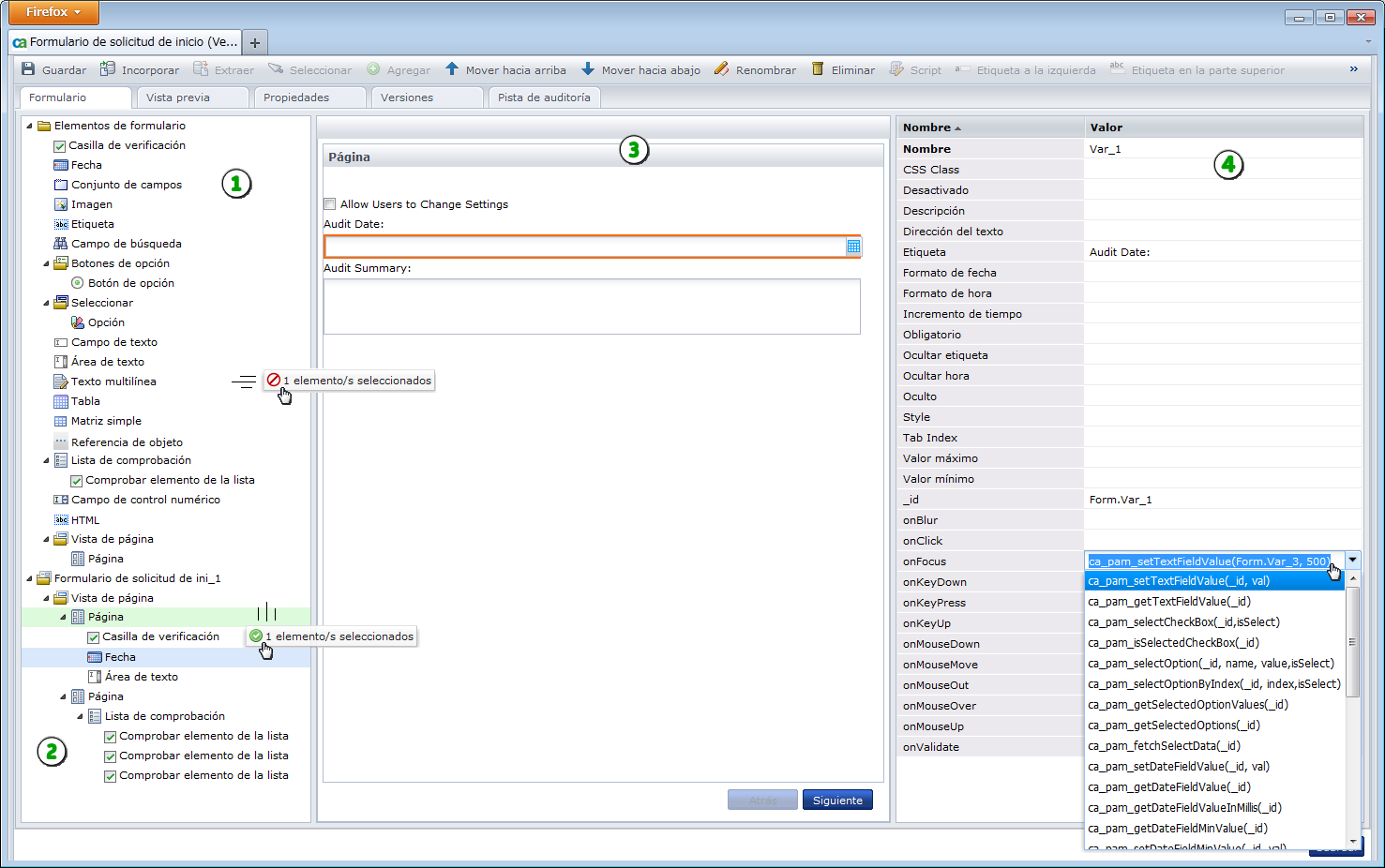Image resolution: width=1385 pixels, height=868 pixels.
Task: Sort properties by the Nombre column header
Action: pos(990,127)
